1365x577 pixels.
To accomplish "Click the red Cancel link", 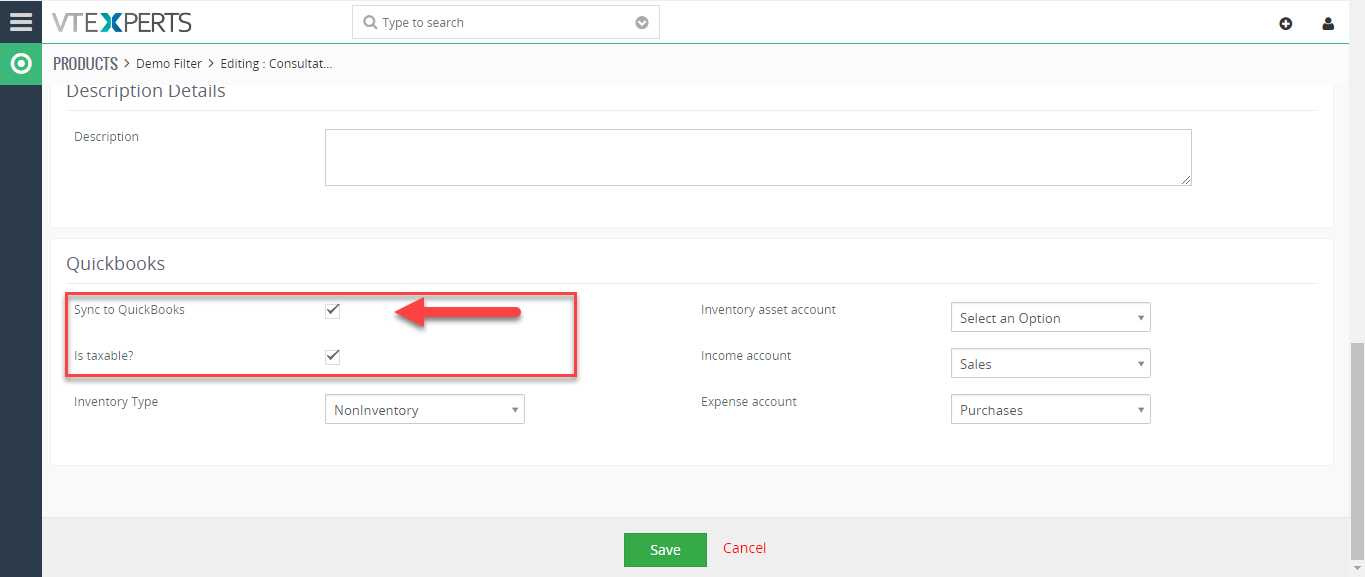I will (745, 548).
